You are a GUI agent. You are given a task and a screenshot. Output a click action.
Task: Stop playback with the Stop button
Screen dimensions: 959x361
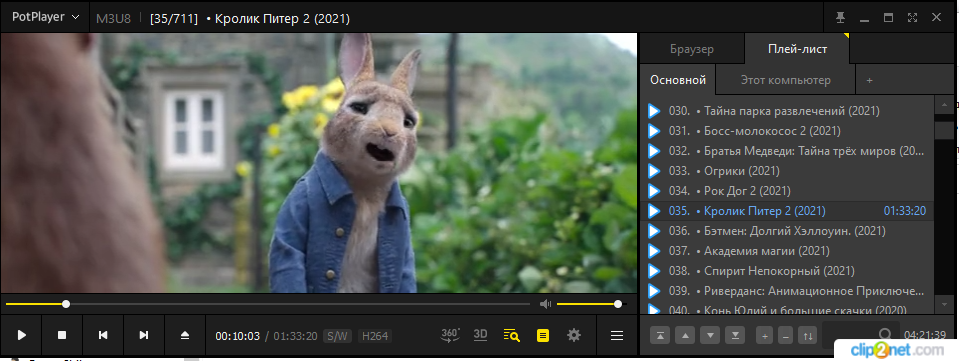click(x=62, y=335)
